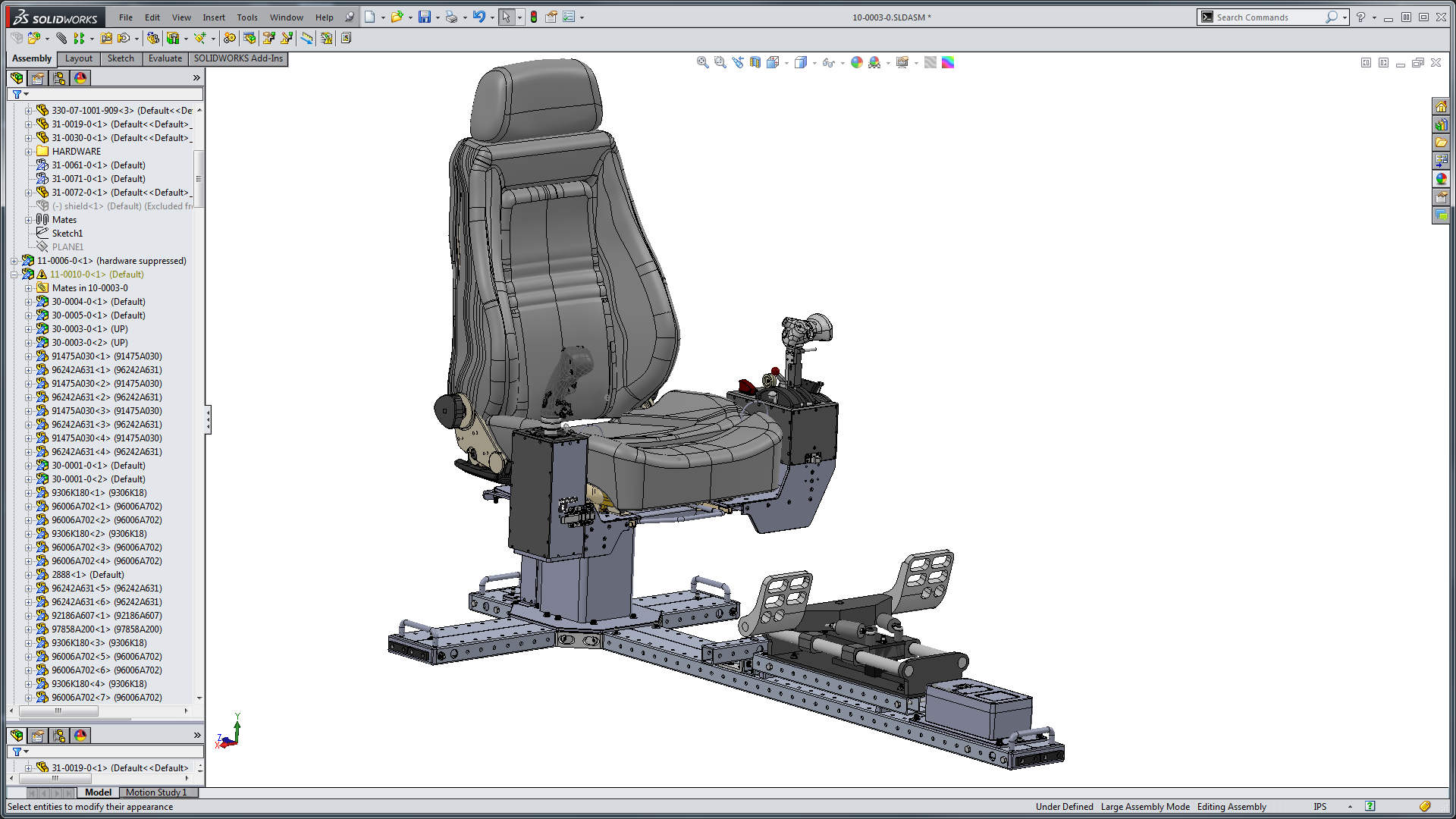1456x819 pixels.
Task: Select 2888<1> (Default) tree row
Action: pyautogui.click(x=87, y=574)
